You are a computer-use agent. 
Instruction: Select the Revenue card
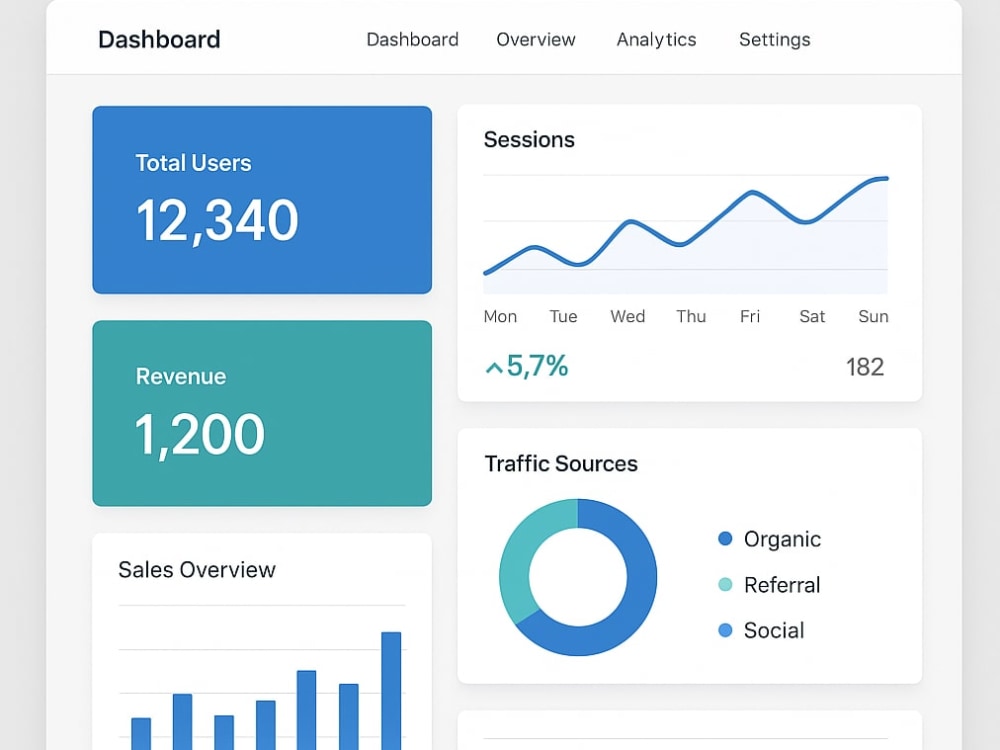262,413
